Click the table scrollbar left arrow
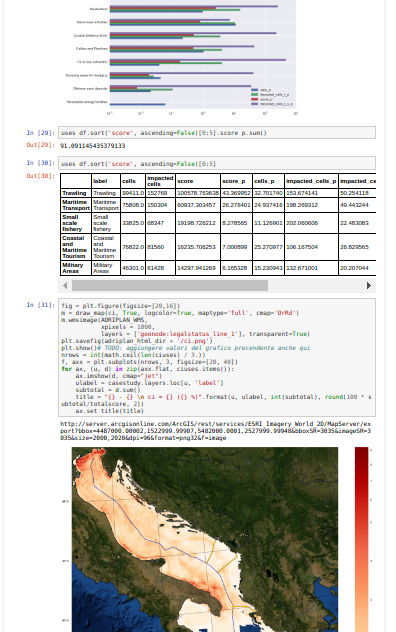Screen dimensions: 396x632 [65, 285]
